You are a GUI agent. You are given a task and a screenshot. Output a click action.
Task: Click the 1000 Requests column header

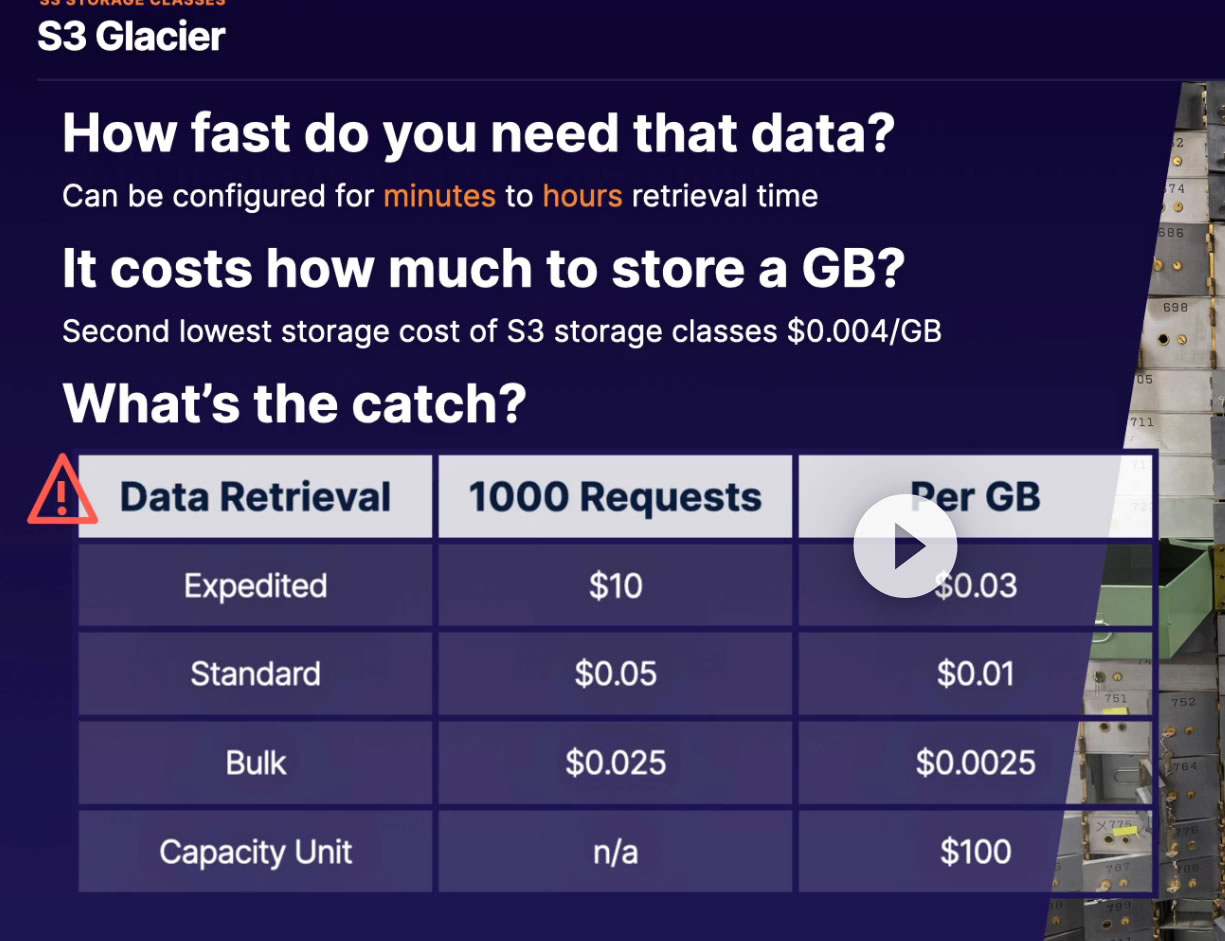tap(615, 497)
